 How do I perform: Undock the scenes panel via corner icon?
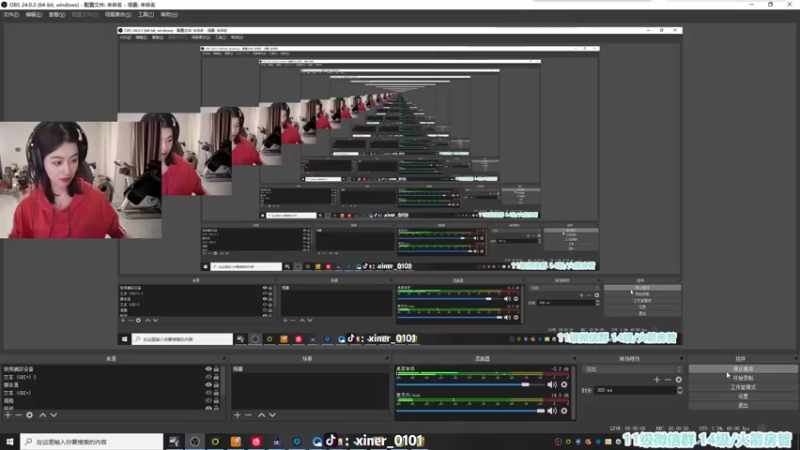coord(387,359)
